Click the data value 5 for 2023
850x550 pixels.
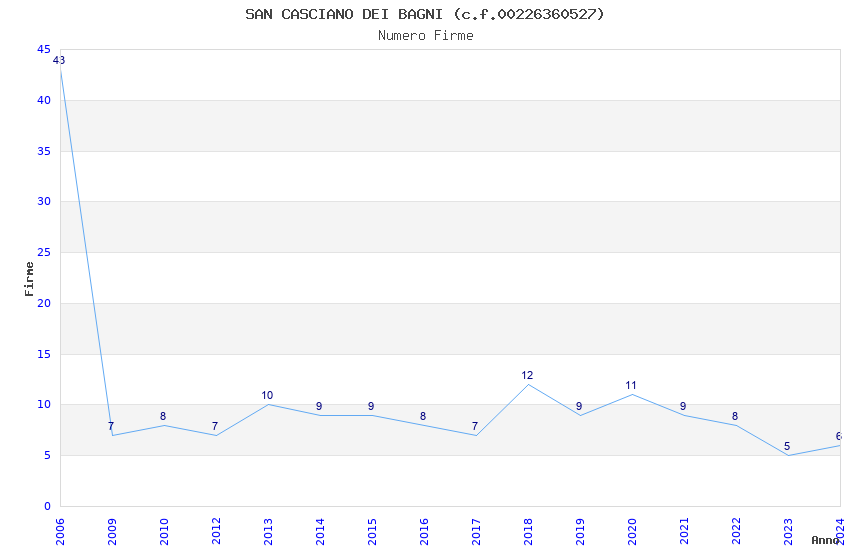[787, 447]
